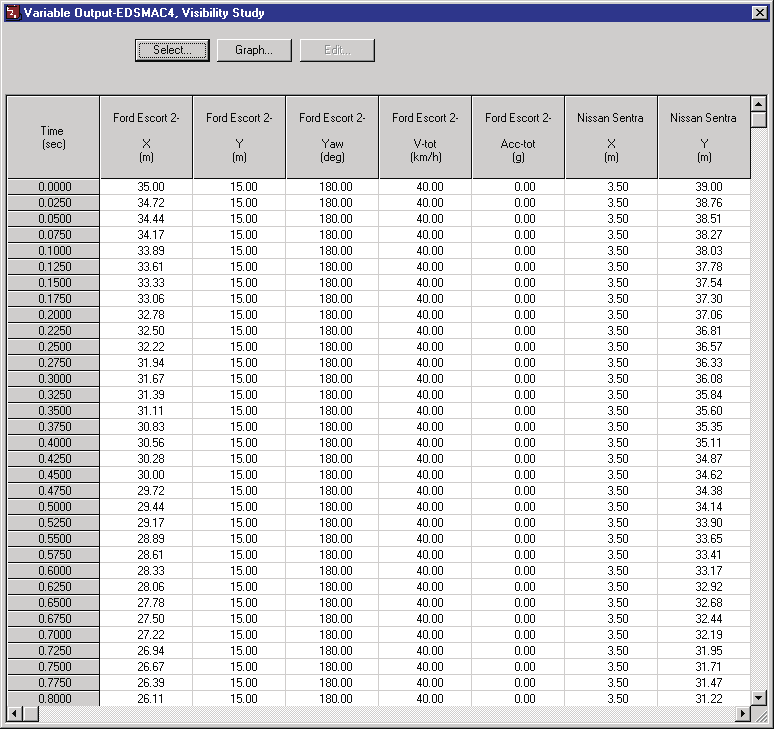
Task: Click vertical scrollbar down arrow
Action: [x=758, y=697]
